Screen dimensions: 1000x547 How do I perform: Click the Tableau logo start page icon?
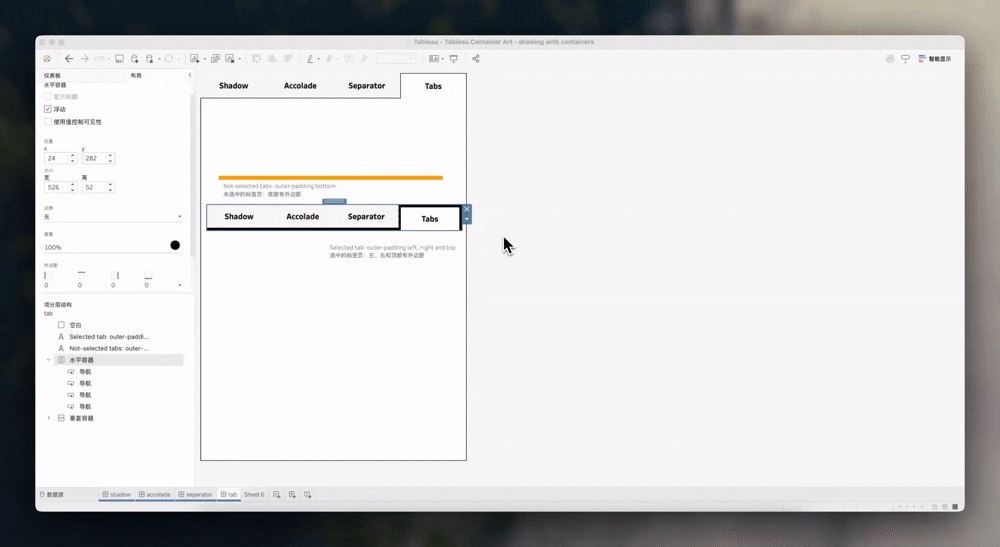coord(45,59)
